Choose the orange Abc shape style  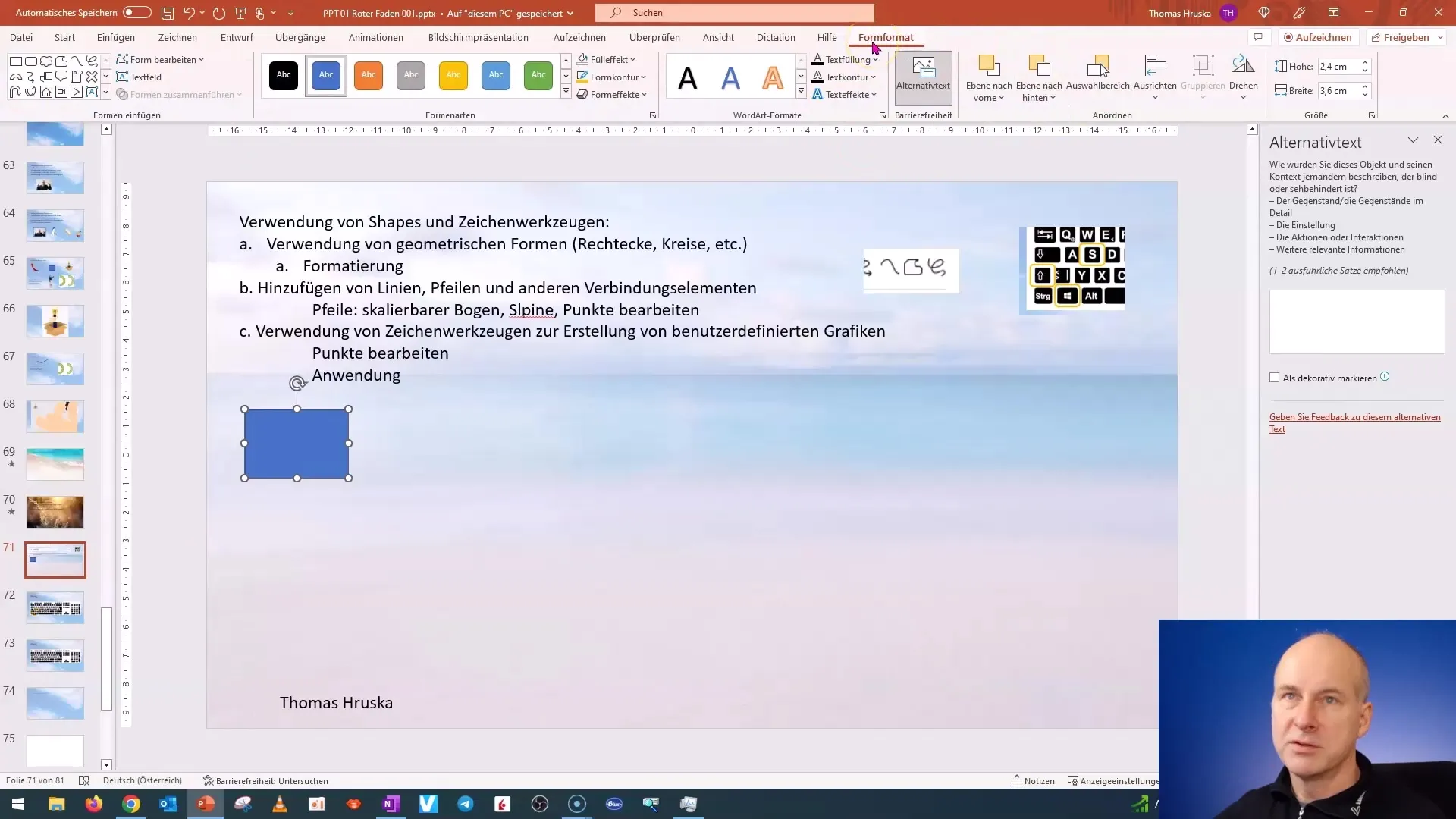point(369,75)
